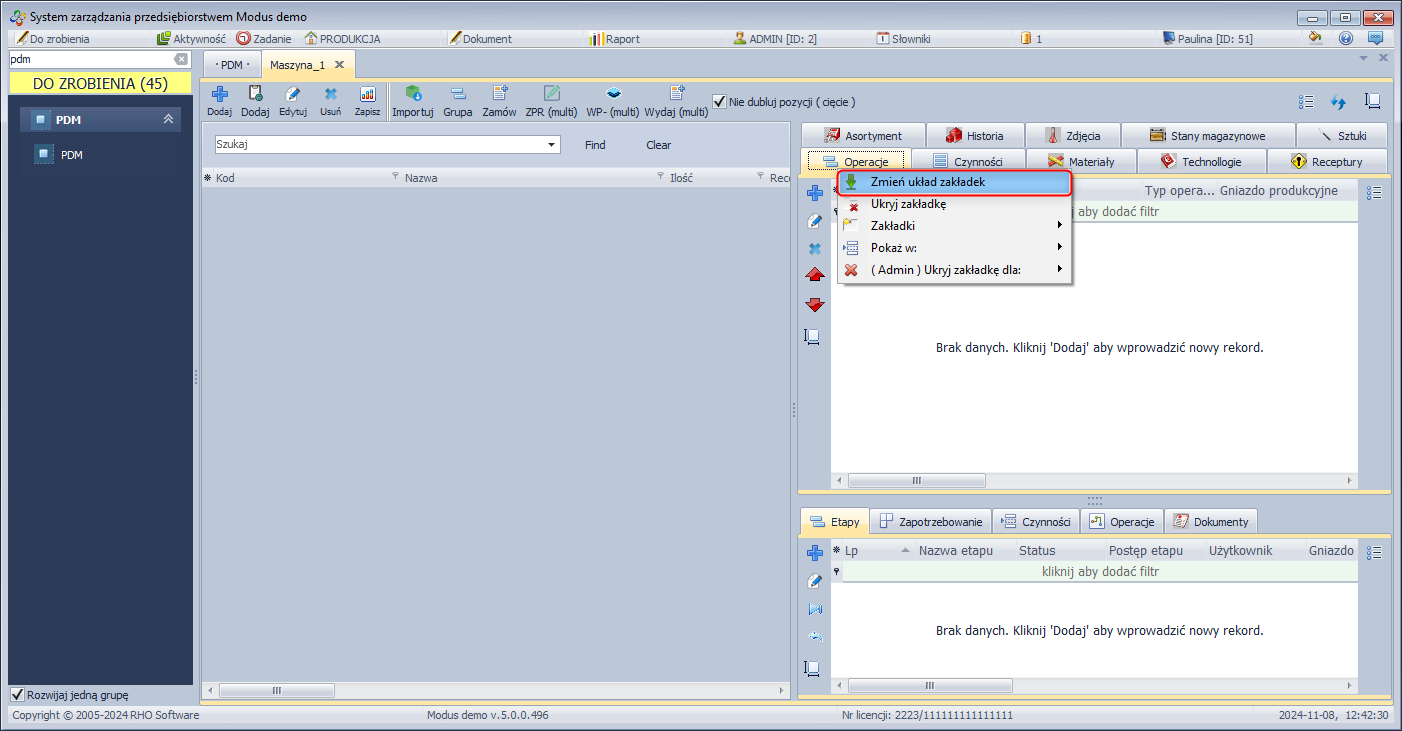
Task: Open the Zapotrzebowanie tab
Action: click(930, 522)
